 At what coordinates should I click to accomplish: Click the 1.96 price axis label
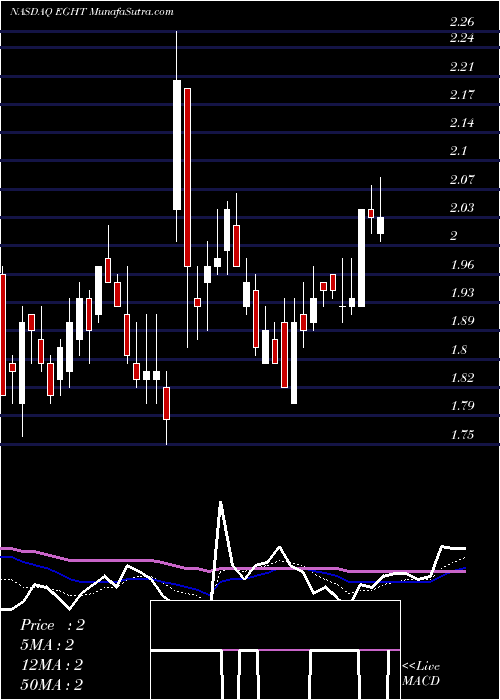pos(462,264)
